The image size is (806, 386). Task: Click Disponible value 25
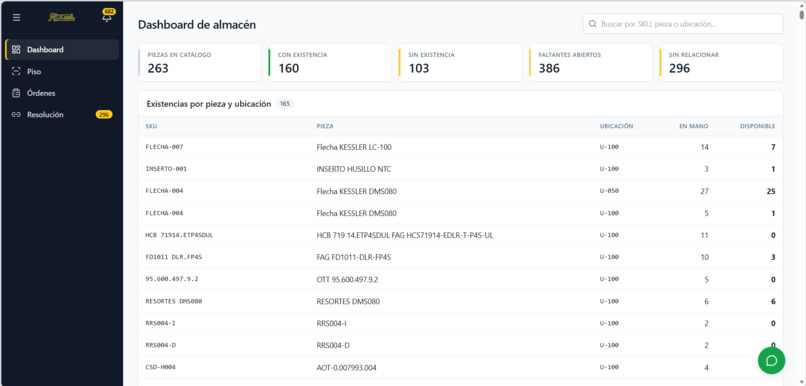(771, 191)
